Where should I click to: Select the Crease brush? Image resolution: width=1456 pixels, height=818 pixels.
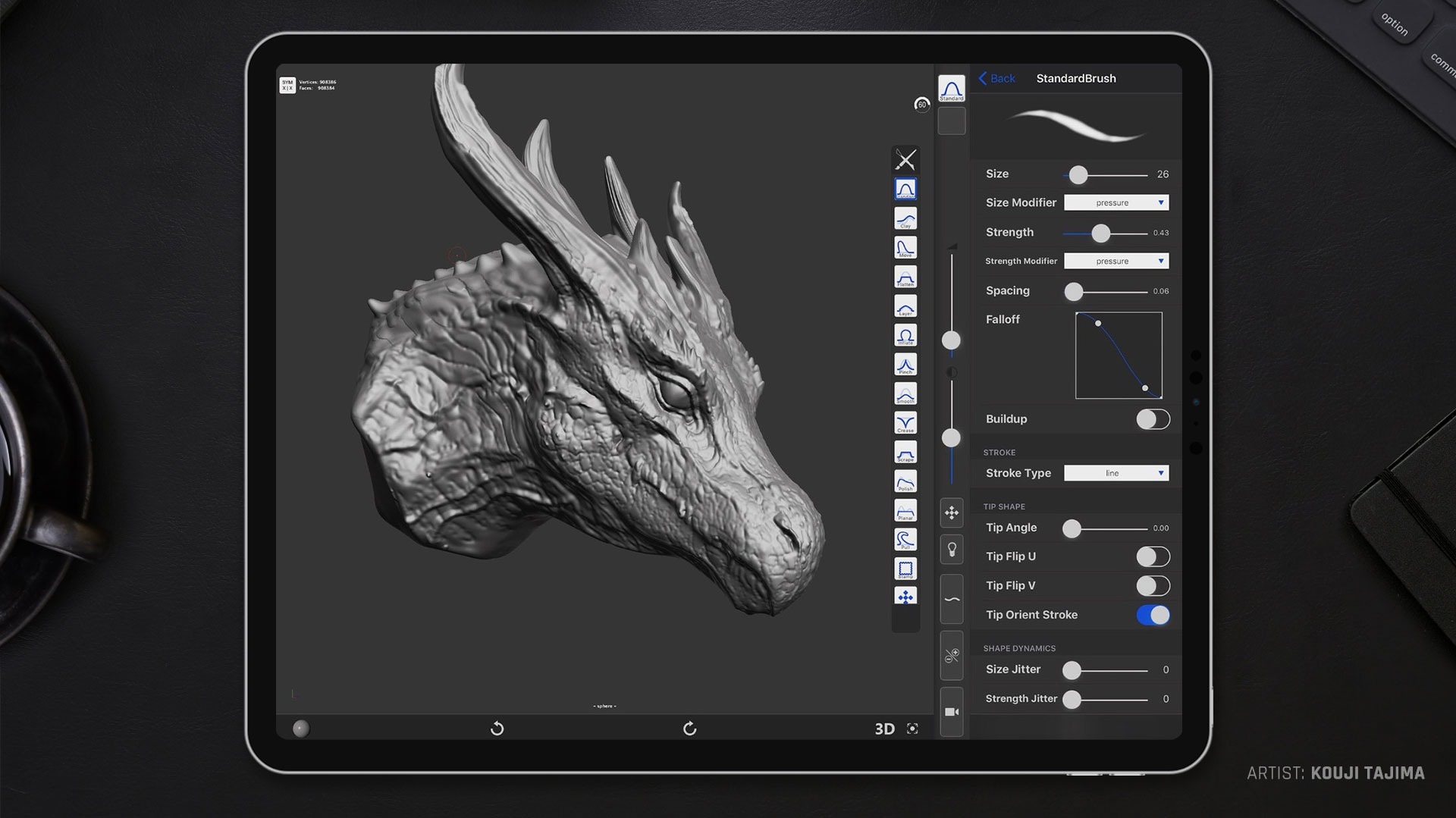pyautogui.click(x=905, y=423)
